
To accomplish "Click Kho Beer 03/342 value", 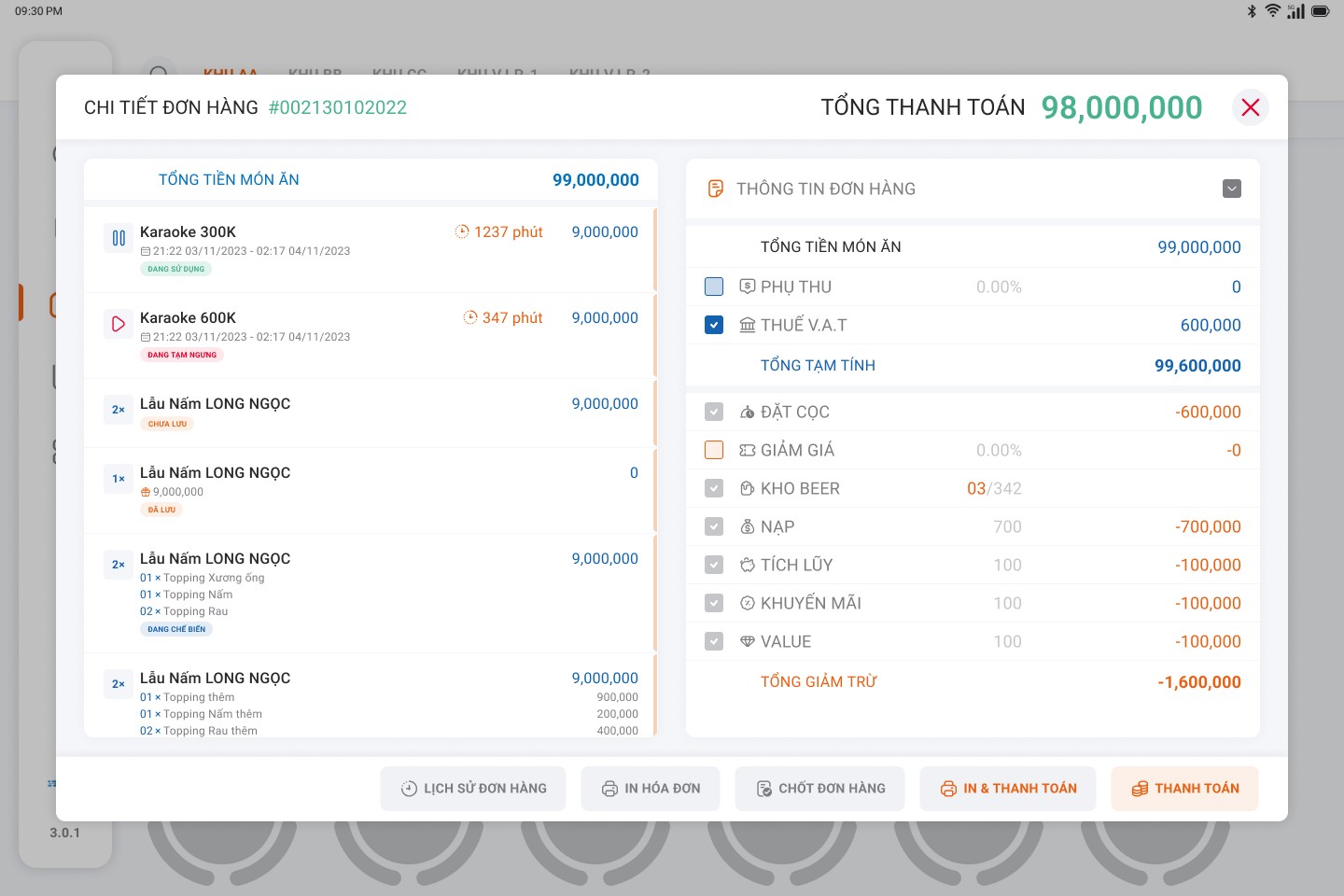I will tap(994, 488).
